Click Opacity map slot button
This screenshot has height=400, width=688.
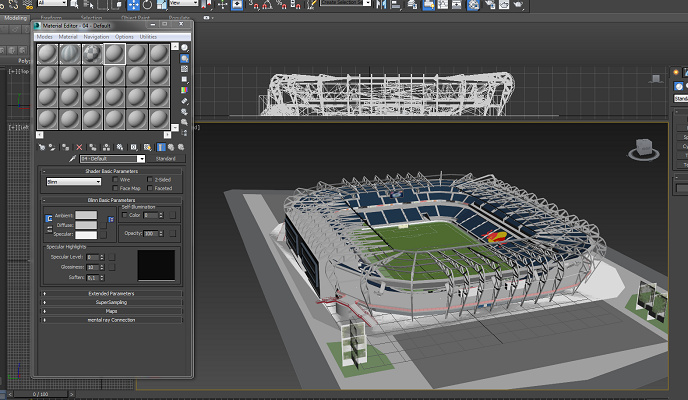172,233
